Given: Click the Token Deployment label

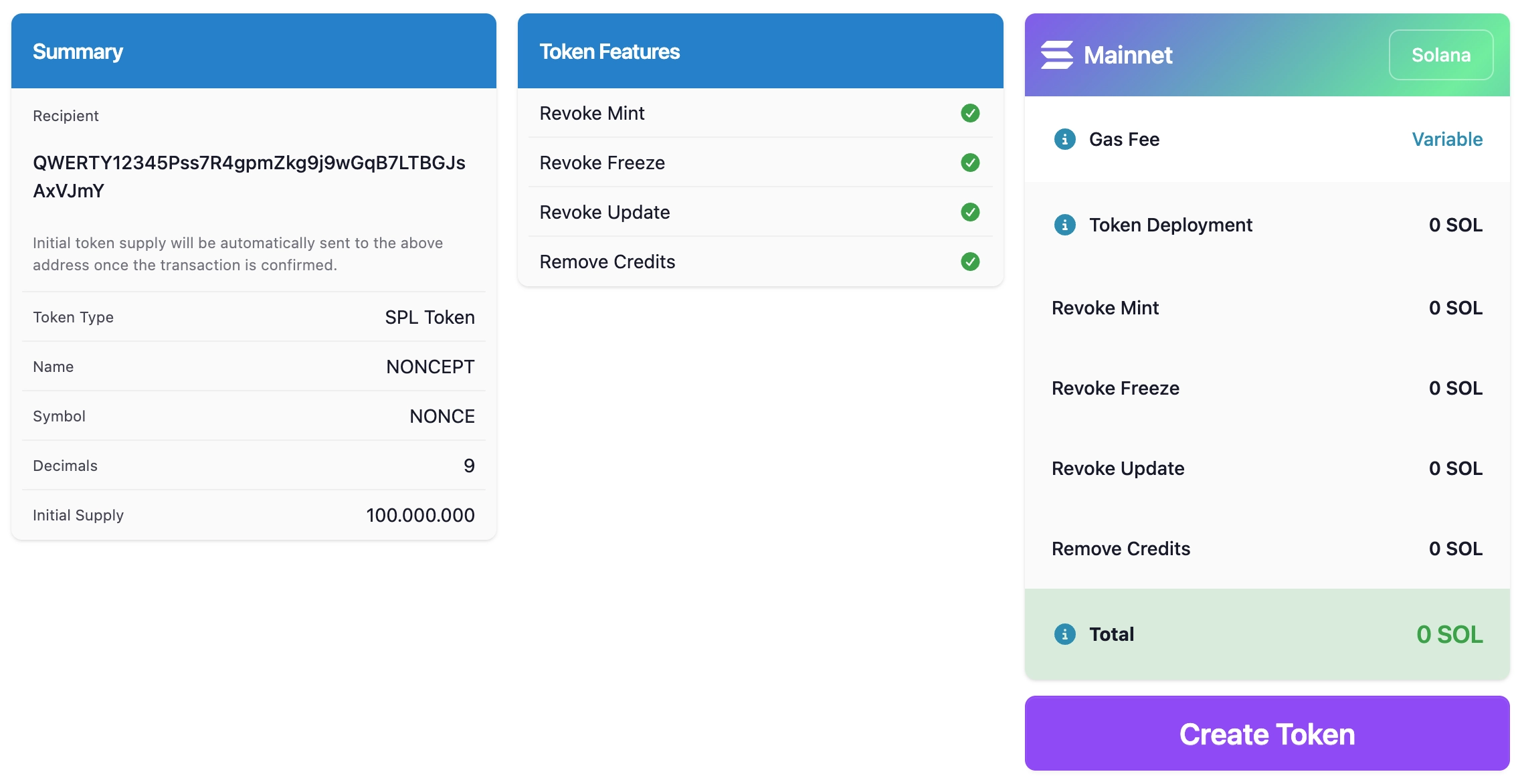Looking at the screenshot, I should click(x=1171, y=225).
